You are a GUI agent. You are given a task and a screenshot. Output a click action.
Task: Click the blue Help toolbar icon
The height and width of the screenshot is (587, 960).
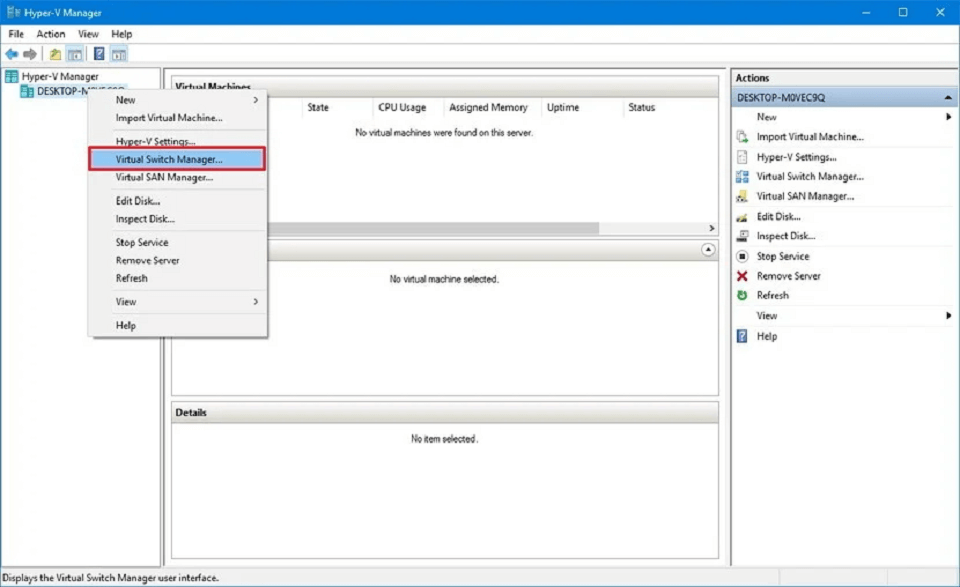tap(99, 54)
